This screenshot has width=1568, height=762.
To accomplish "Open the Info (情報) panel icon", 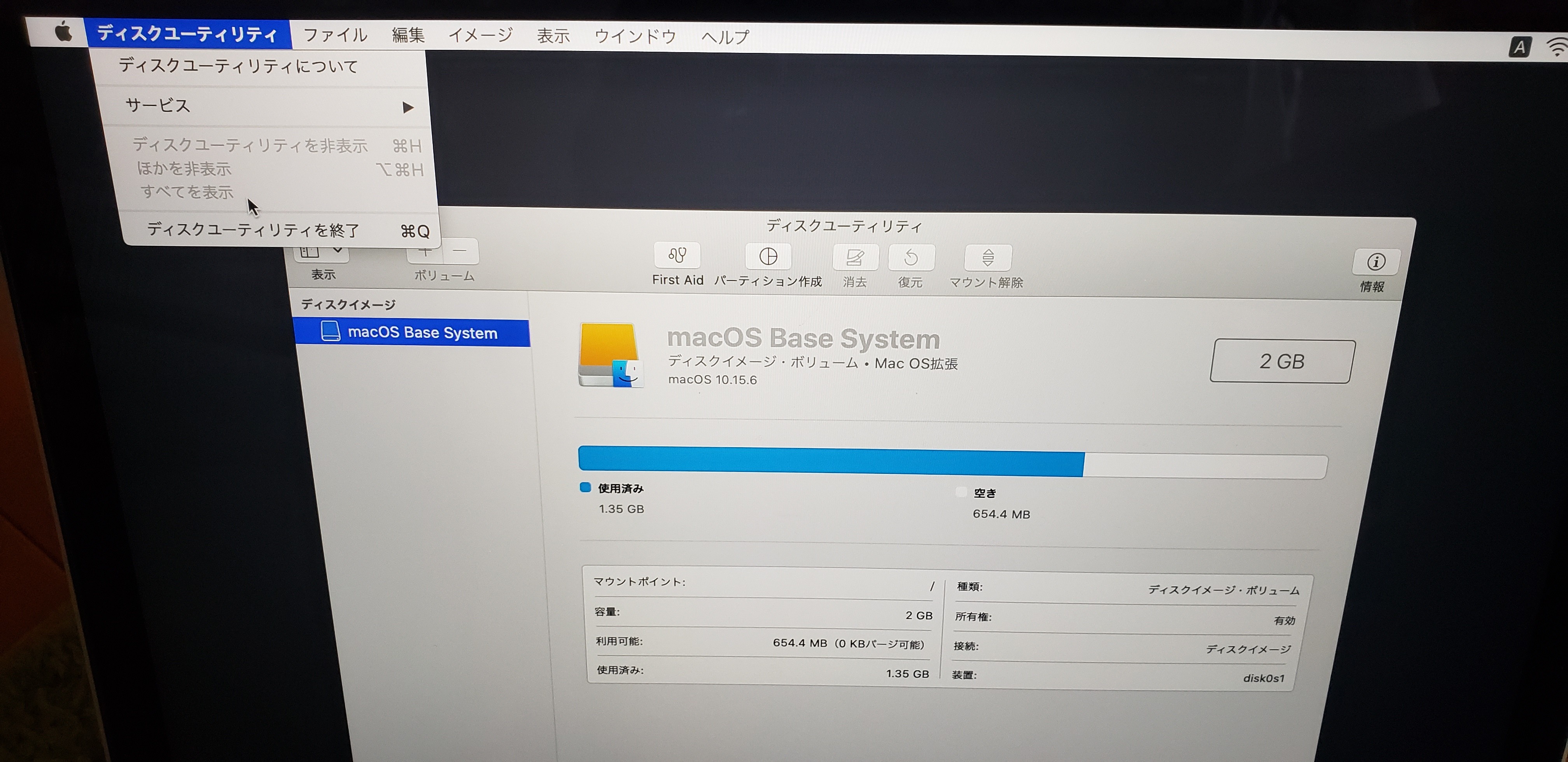I will pyautogui.click(x=1375, y=262).
